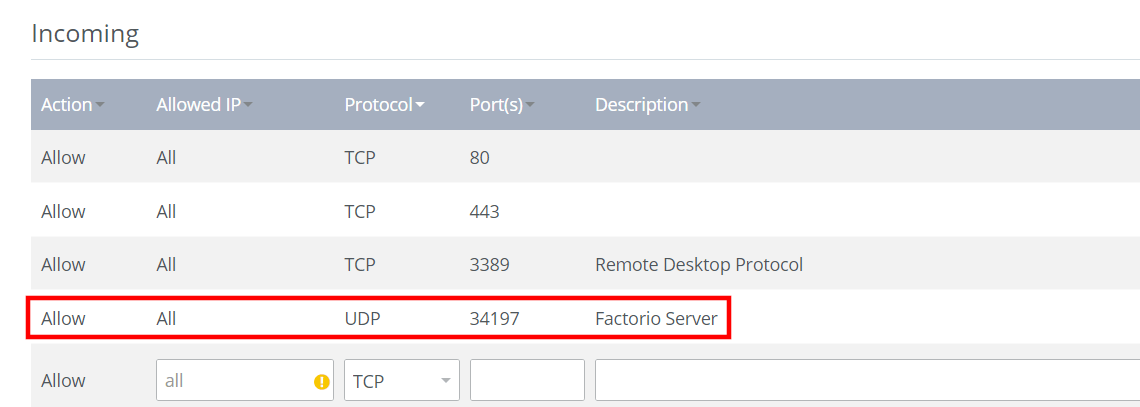Select the Remote Desktop Protocol rule row
The image size is (1140, 407).
pyautogui.click(x=585, y=265)
